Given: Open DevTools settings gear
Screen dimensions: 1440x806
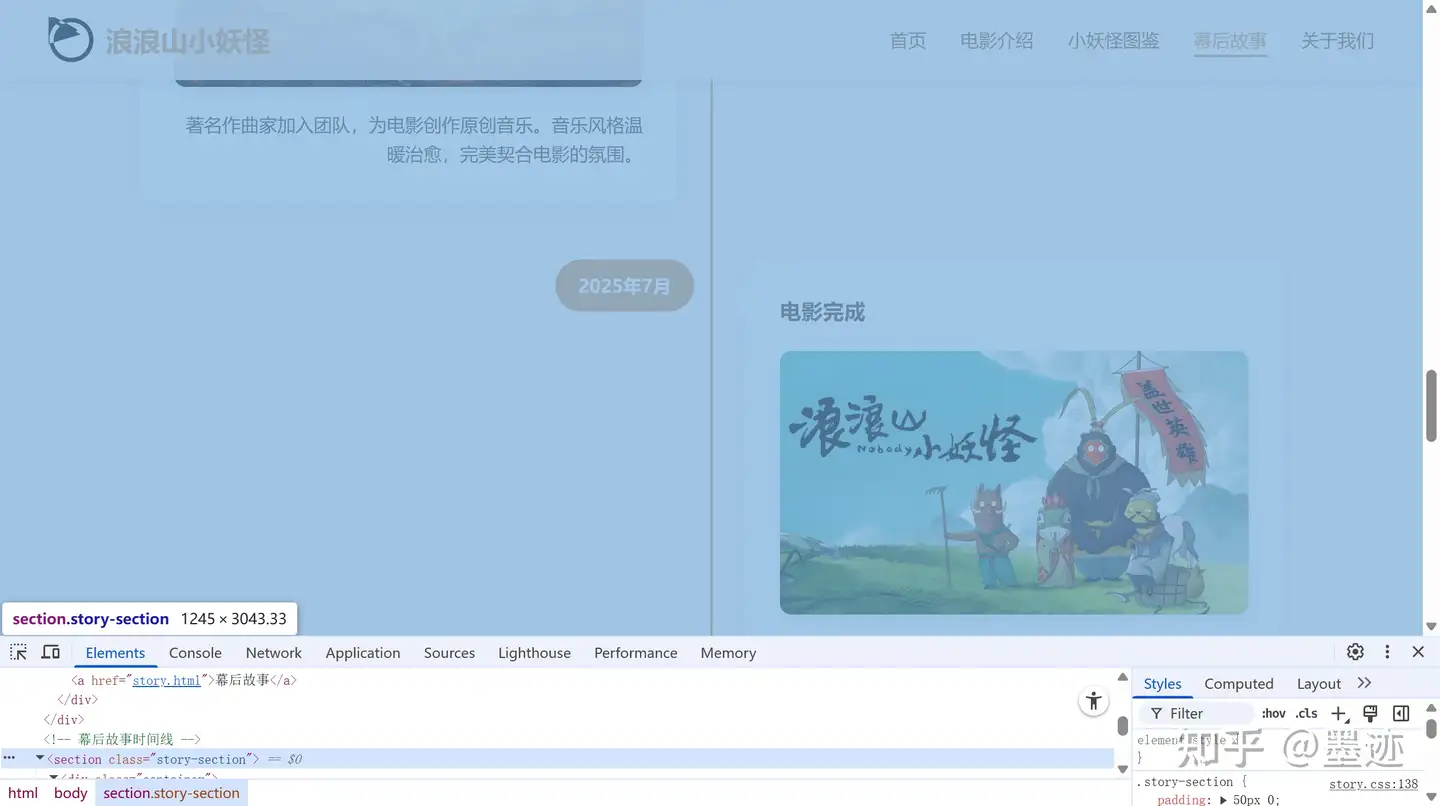Looking at the screenshot, I should tap(1355, 652).
